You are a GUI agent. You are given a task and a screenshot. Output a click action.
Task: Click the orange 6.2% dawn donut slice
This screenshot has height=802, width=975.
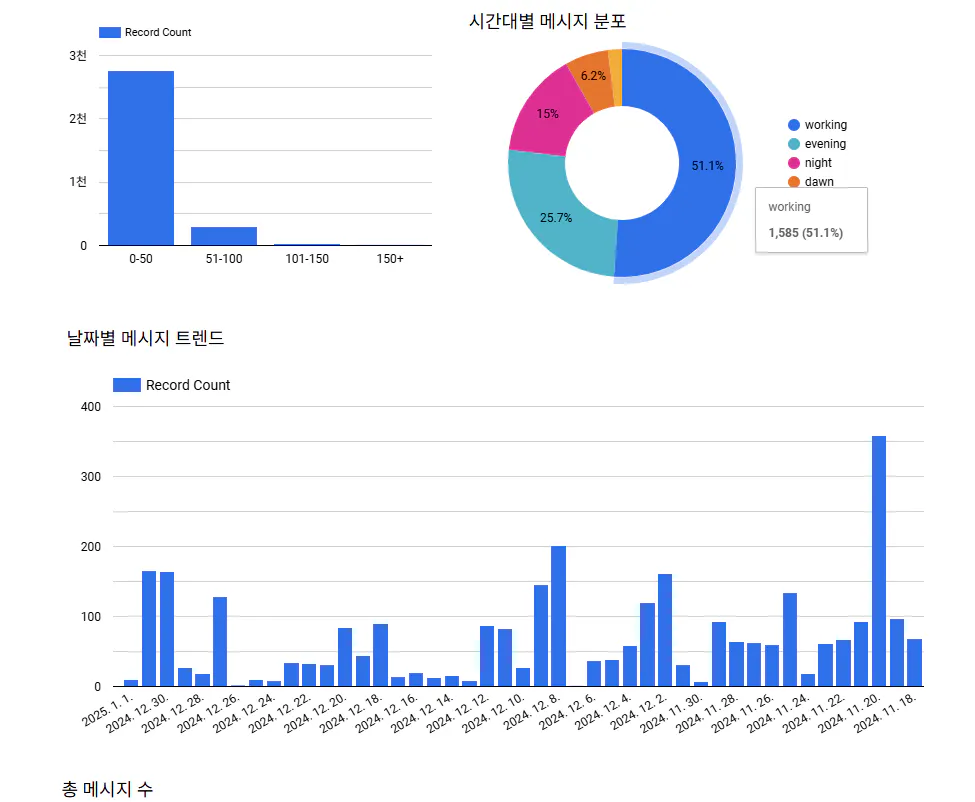point(591,78)
